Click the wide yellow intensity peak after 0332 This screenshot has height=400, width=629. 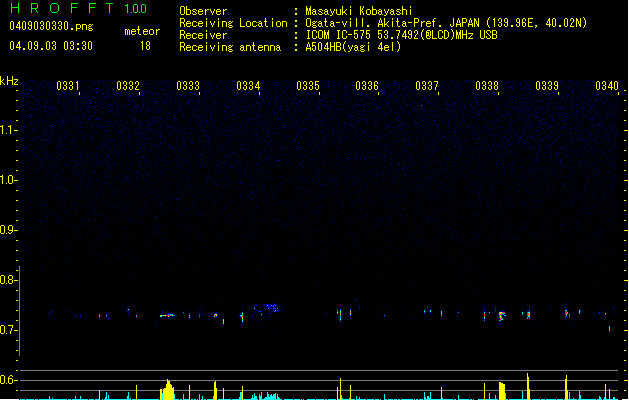(x=168, y=390)
